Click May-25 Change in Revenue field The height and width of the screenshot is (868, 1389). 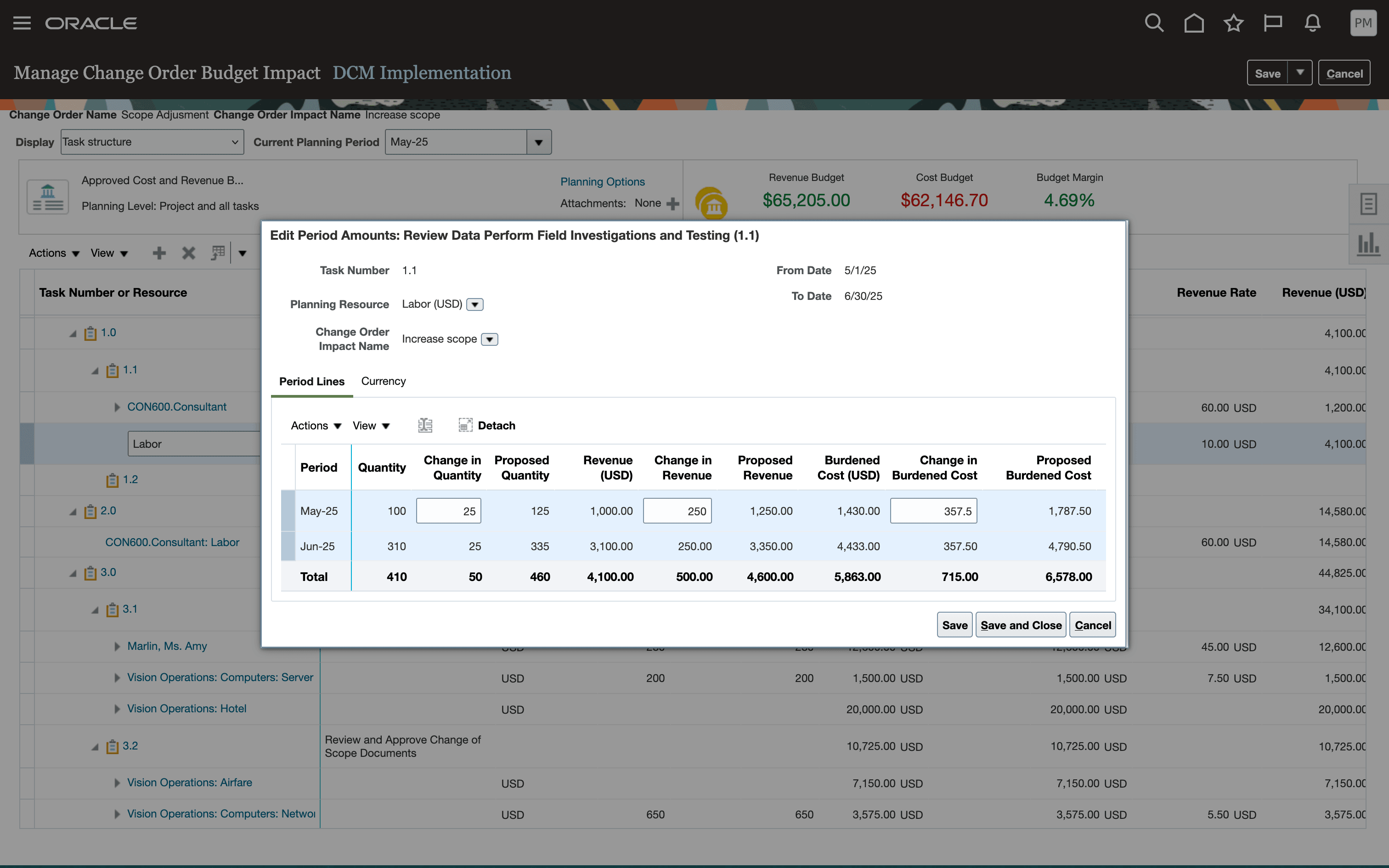coord(678,511)
